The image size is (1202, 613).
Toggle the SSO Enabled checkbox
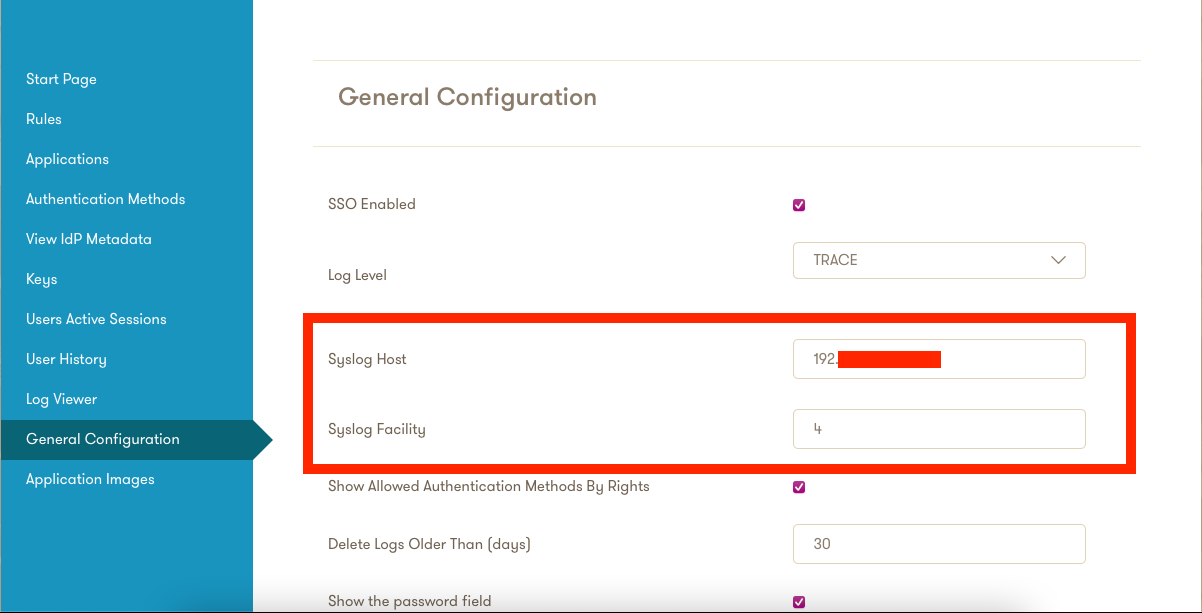coord(799,205)
